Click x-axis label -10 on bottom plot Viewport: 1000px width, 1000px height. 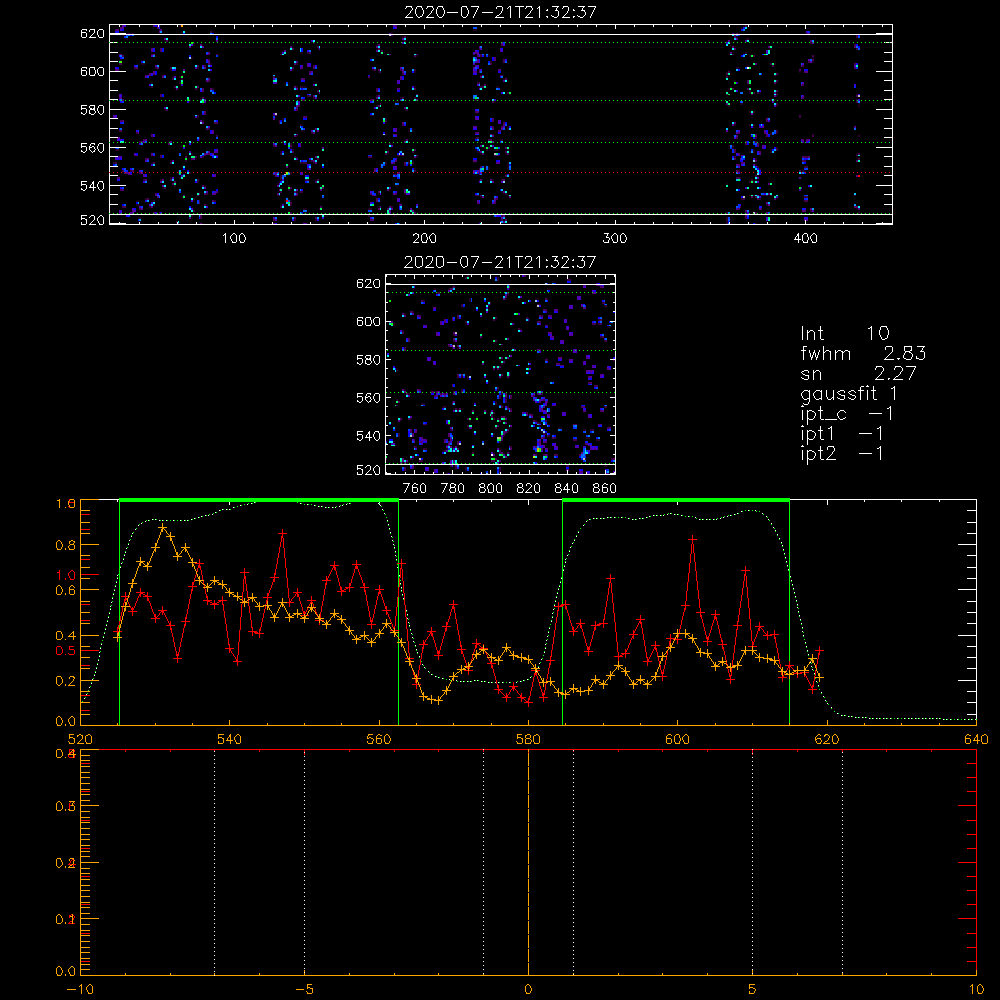80,990
